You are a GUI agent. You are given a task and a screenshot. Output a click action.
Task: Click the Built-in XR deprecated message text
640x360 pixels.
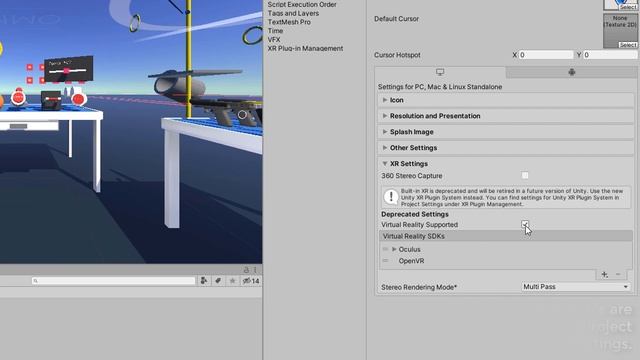[x=512, y=198]
